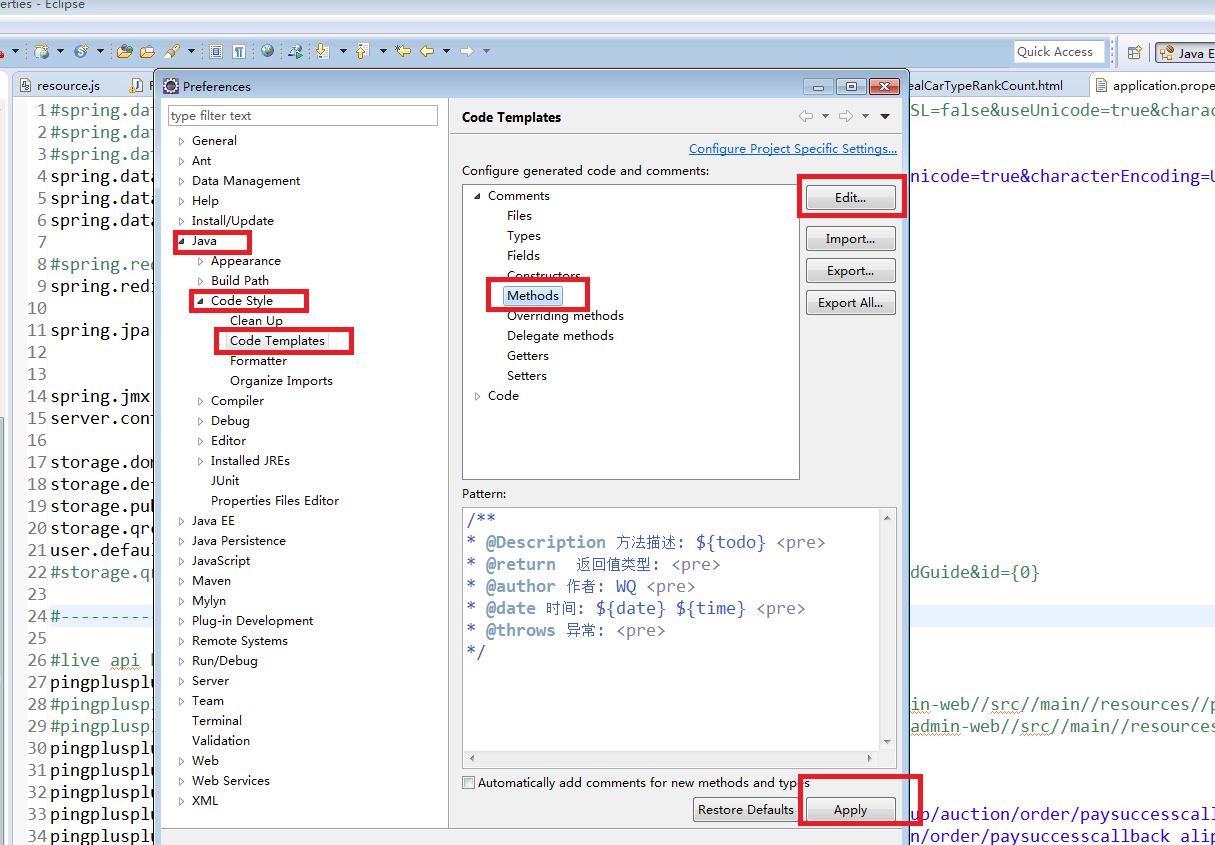Click the Show Whitespace Characters pilcrow icon
The height and width of the screenshot is (845, 1215).
click(x=239, y=51)
